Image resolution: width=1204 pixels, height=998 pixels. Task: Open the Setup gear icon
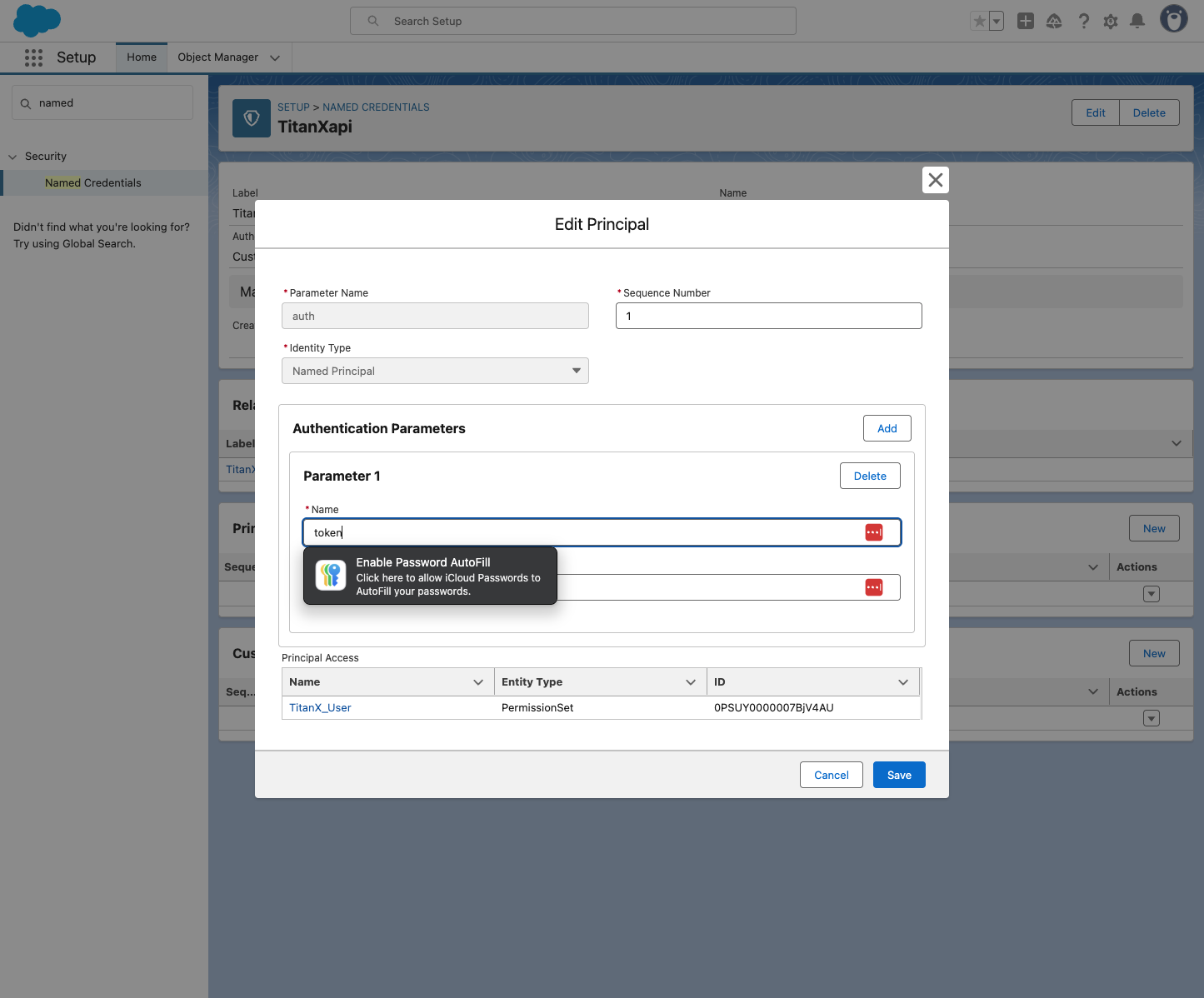click(x=1111, y=21)
